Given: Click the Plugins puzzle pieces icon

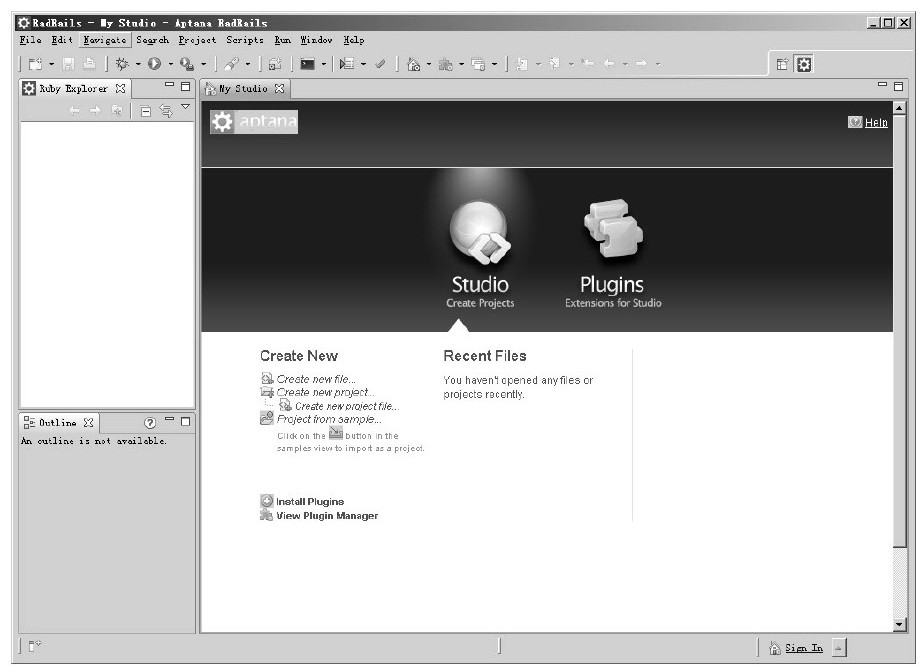Looking at the screenshot, I should [x=612, y=230].
